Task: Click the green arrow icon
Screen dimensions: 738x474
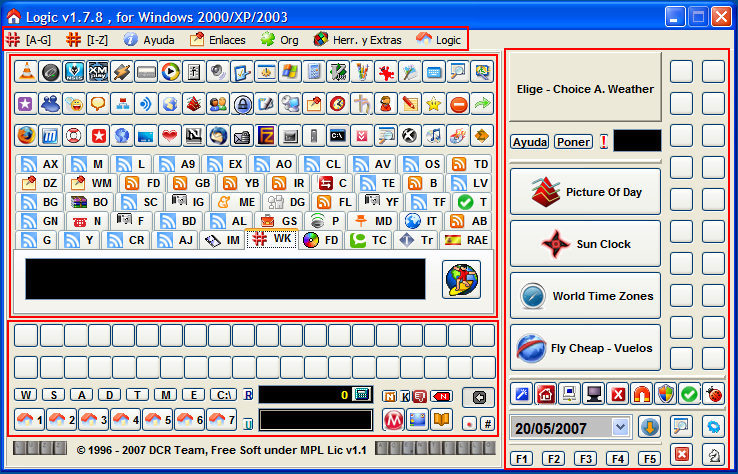Action: click(x=482, y=104)
